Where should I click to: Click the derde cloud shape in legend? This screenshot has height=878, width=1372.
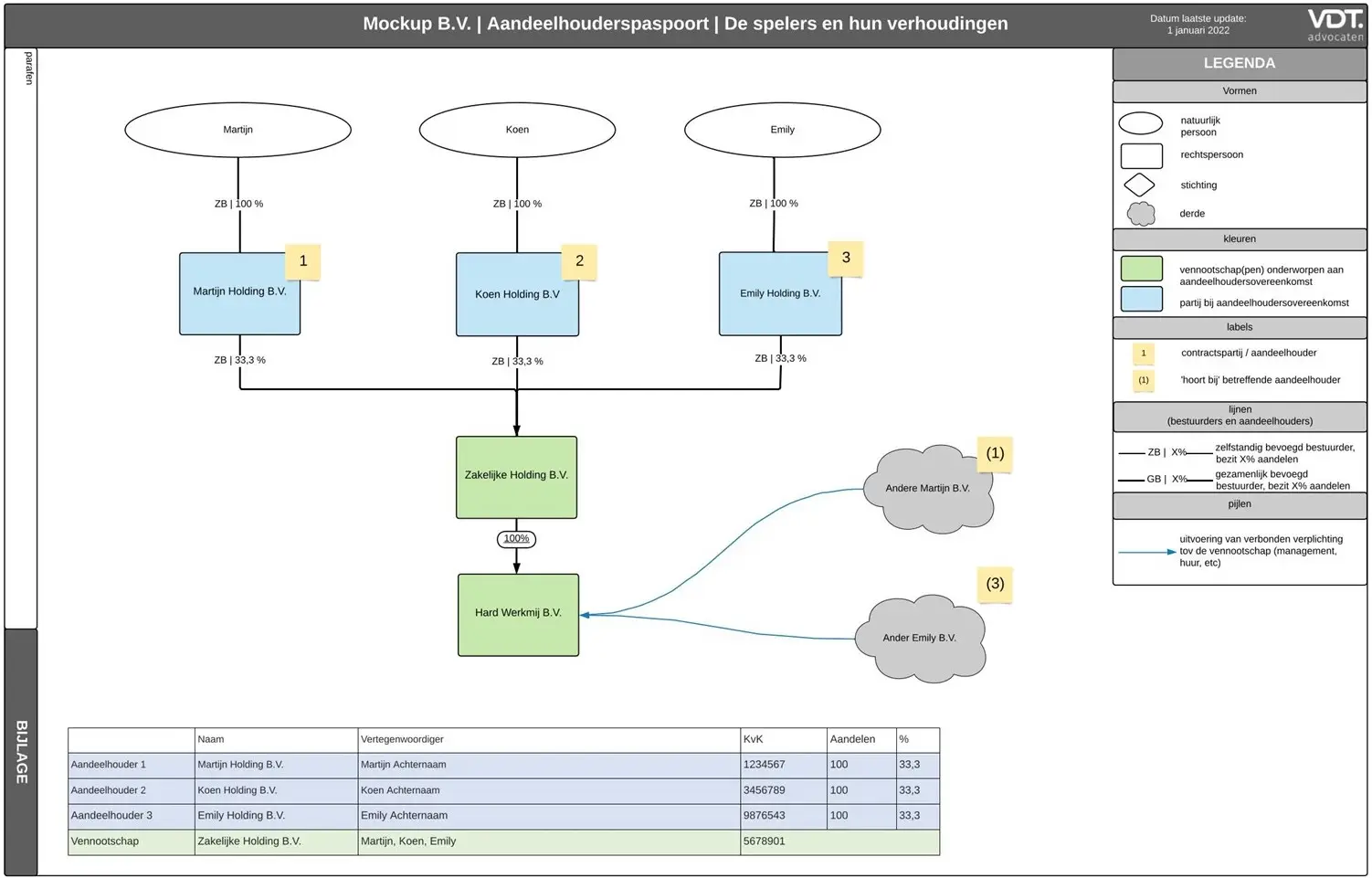click(1141, 214)
